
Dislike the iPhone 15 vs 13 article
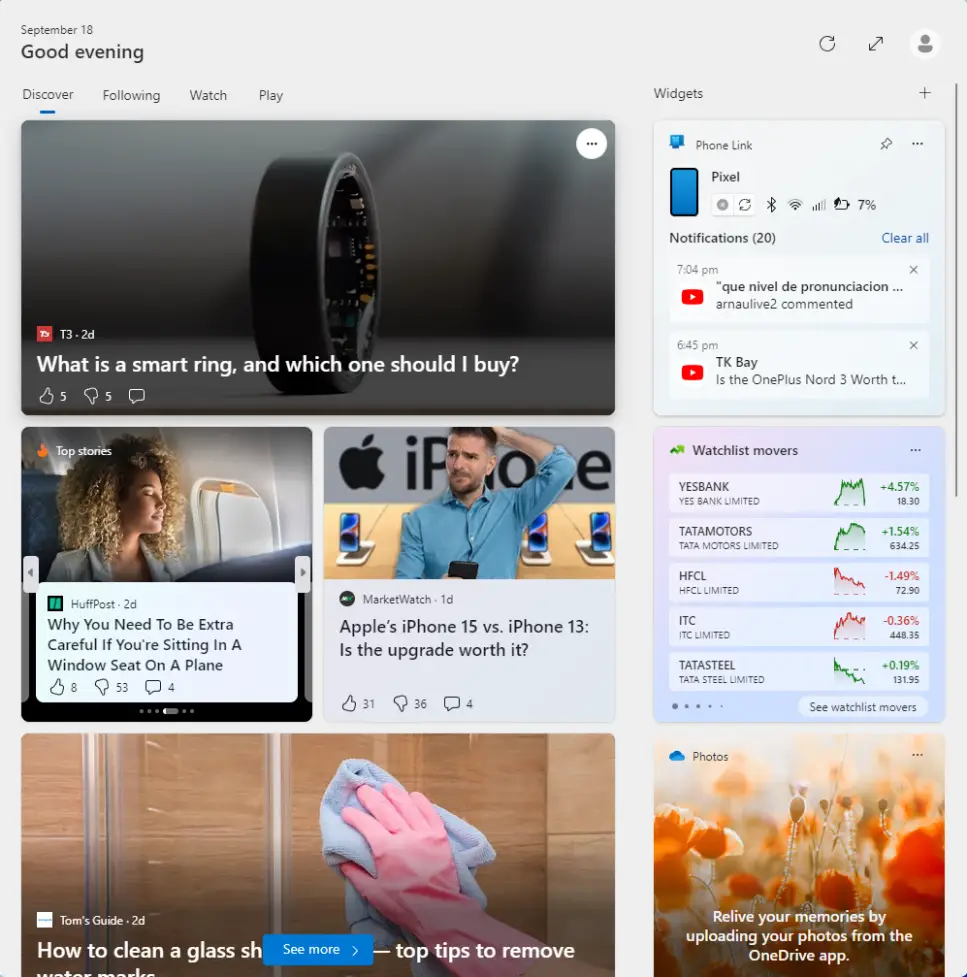[401, 703]
